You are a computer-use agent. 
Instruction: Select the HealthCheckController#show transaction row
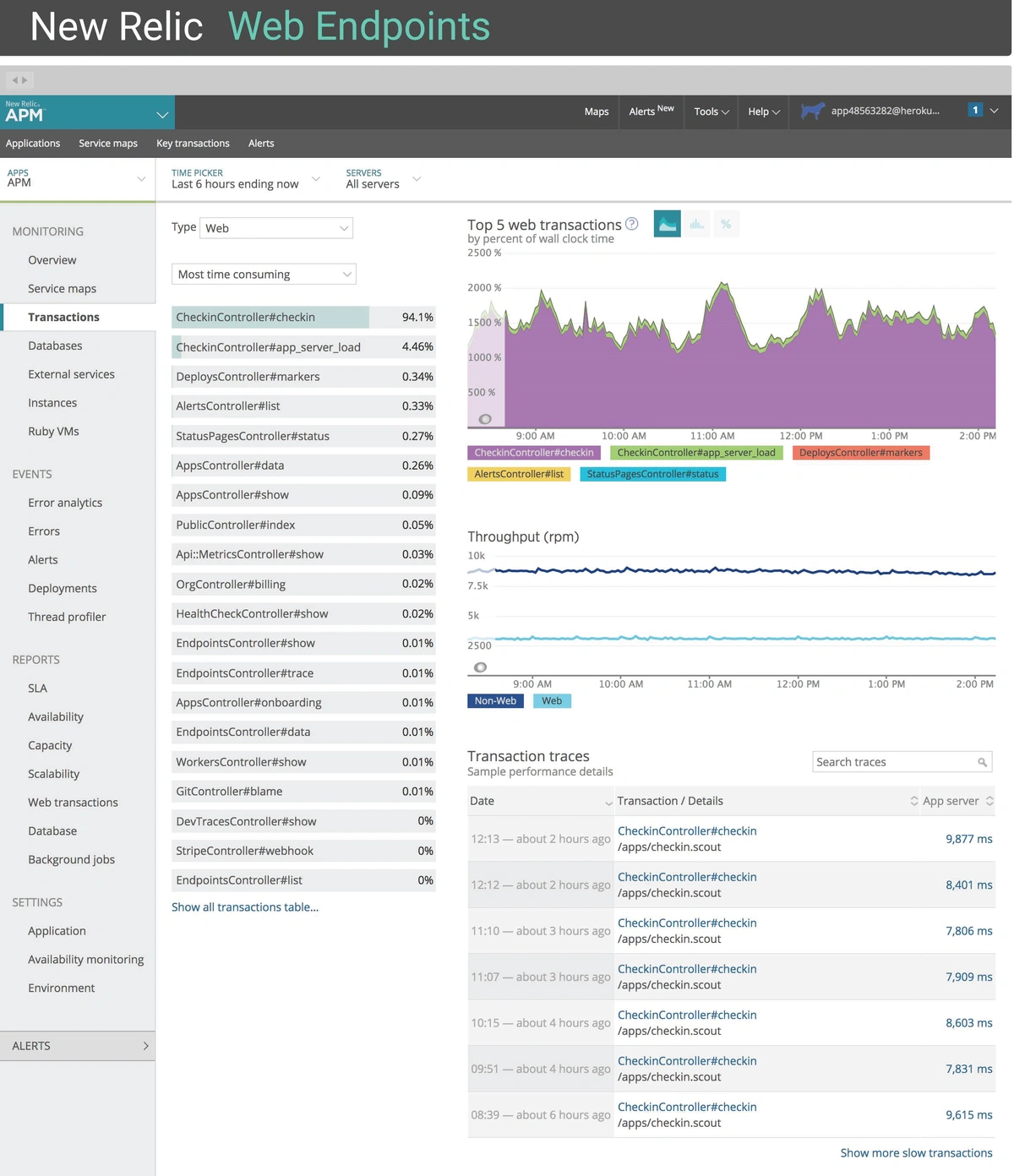pyautogui.click(x=303, y=614)
